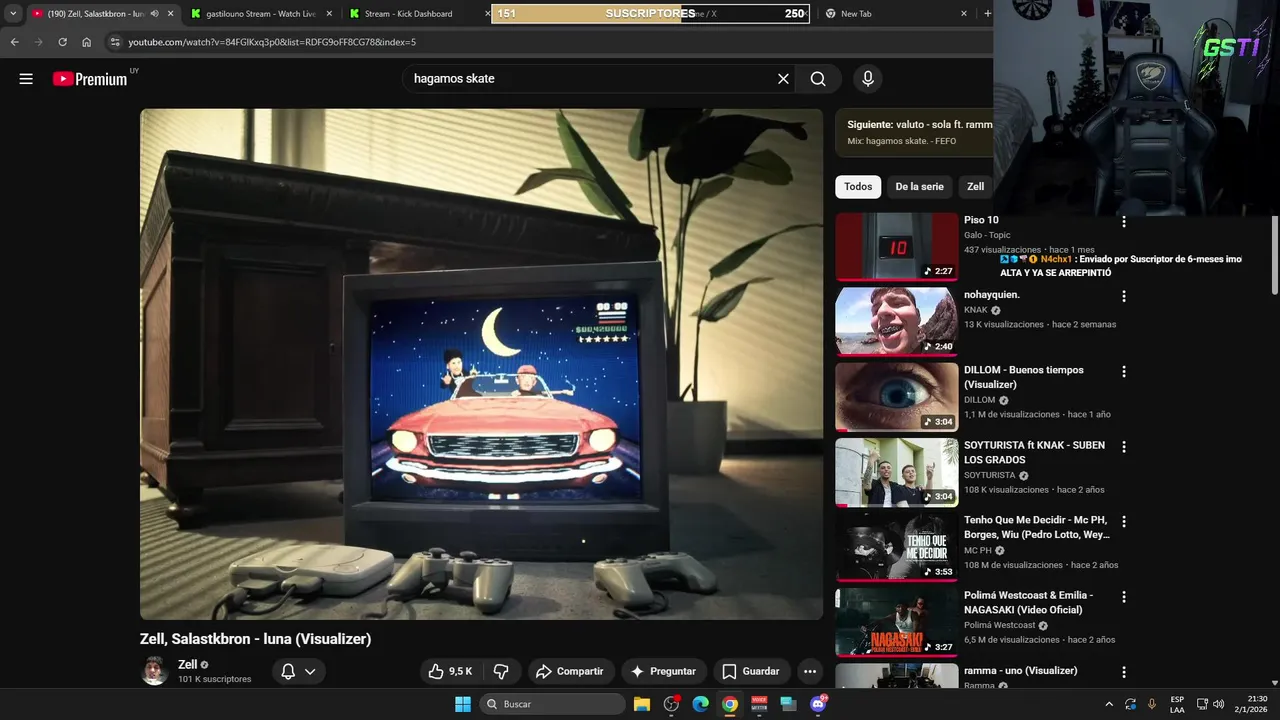Open the YouTube guide hamburger menu

tap(26, 79)
